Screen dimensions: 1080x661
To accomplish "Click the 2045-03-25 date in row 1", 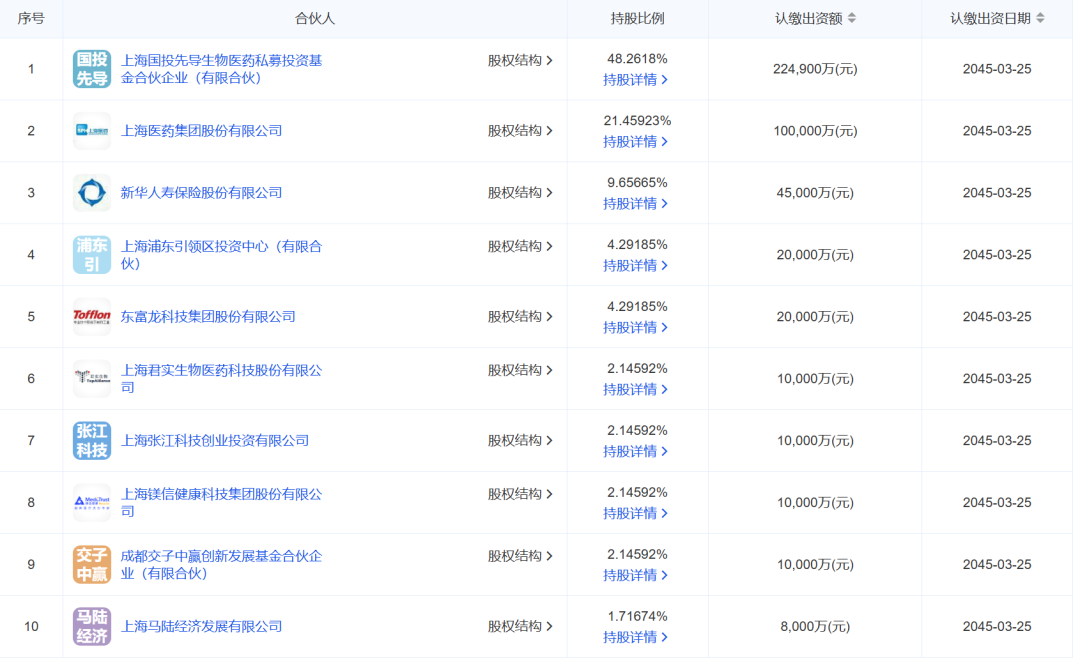I will (997, 69).
